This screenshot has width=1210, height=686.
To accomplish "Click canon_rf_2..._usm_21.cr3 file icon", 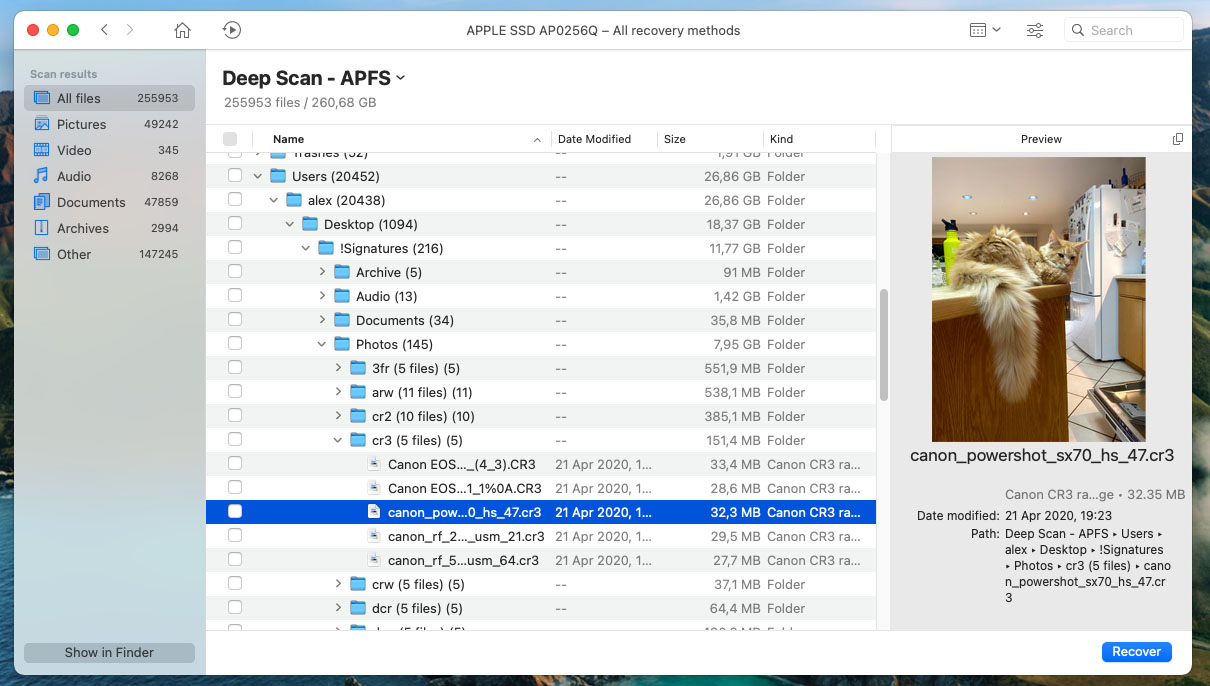I will pos(374,536).
